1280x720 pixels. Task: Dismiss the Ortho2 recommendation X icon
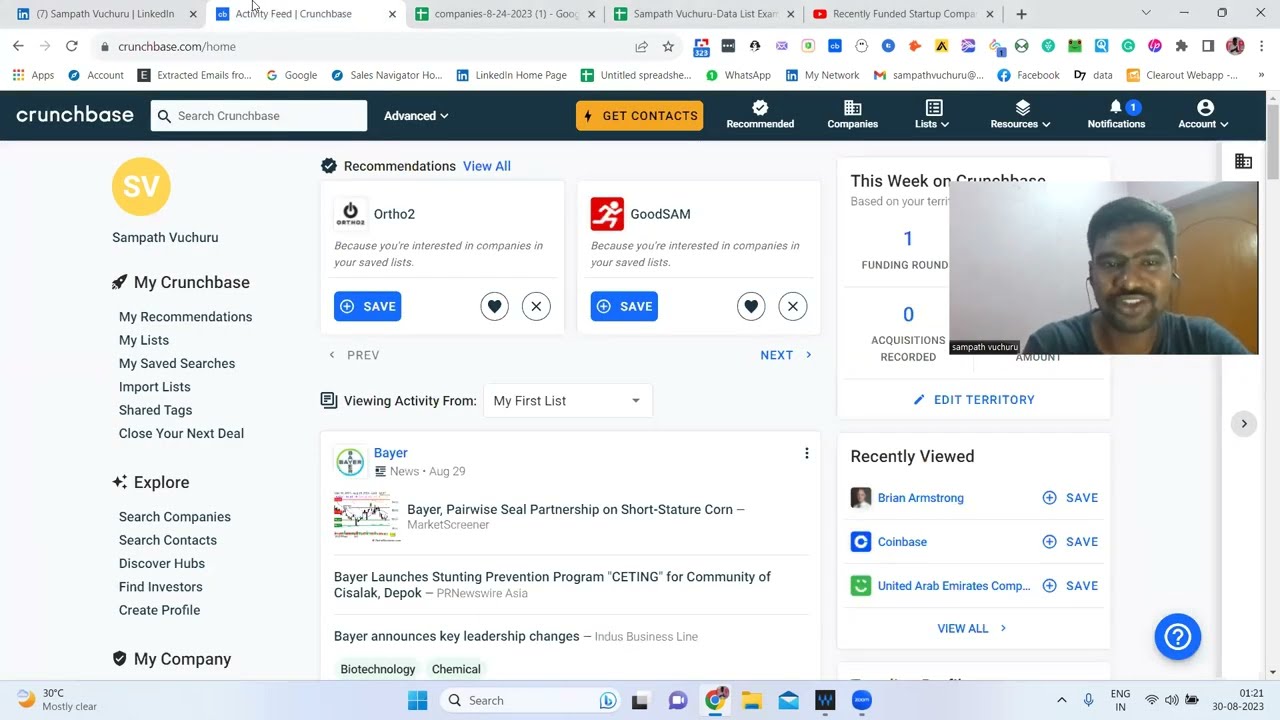pos(536,306)
